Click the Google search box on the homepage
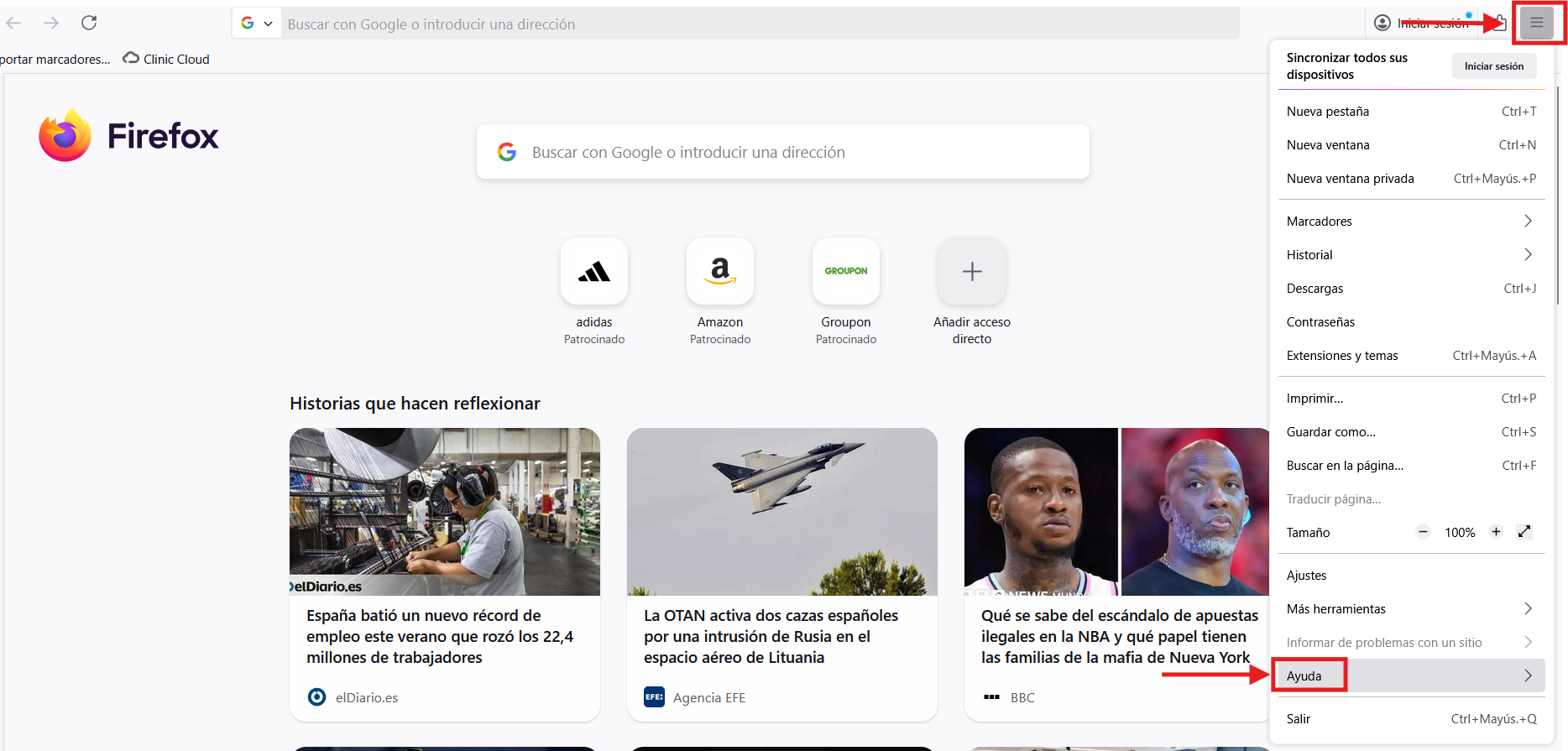Image resolution: width=1568 pixels, height=751 pixels. pyautogui.click(x=782, y=152)
